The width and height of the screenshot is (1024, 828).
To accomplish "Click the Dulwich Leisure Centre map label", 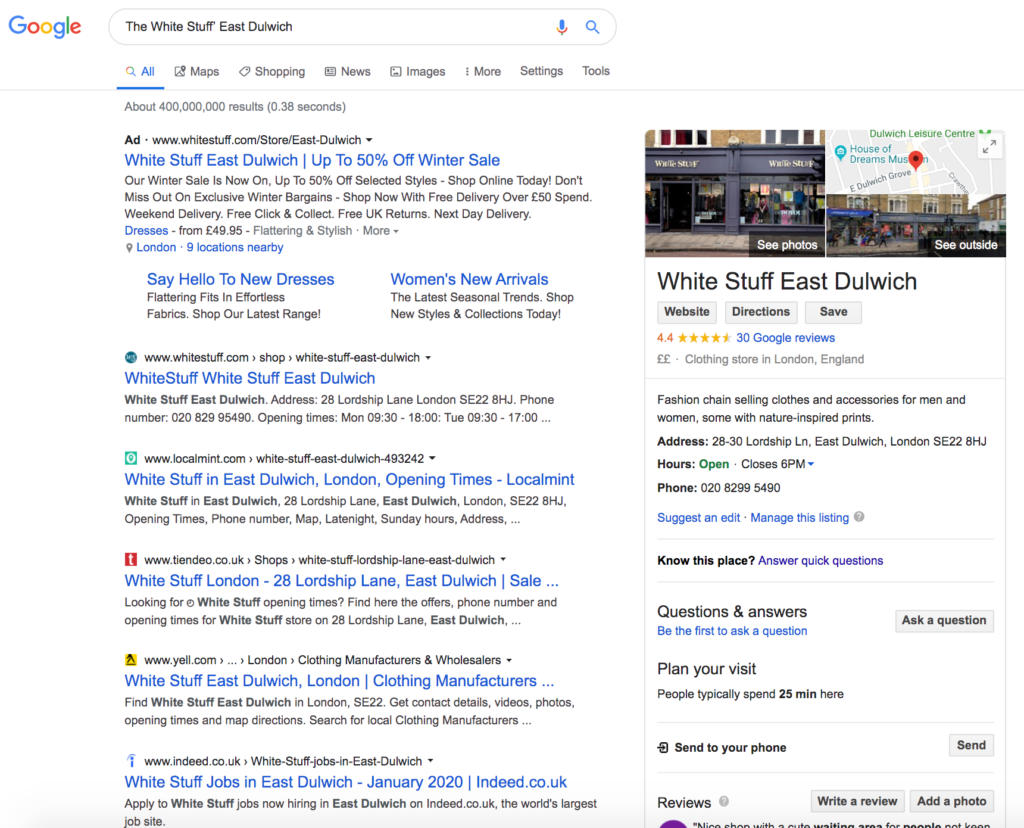I will [x=921, y=134].
